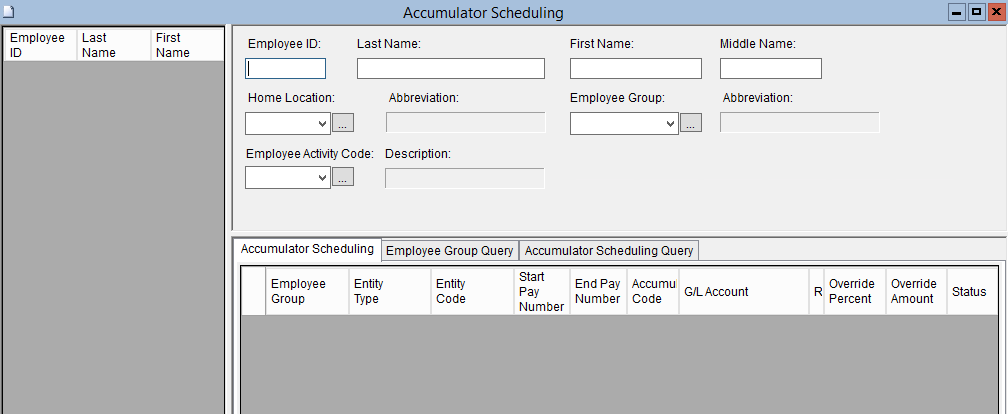Switch to the Employee Group Query tab
The width and height of the screenshot is (1008, 414).
(449, 250)
